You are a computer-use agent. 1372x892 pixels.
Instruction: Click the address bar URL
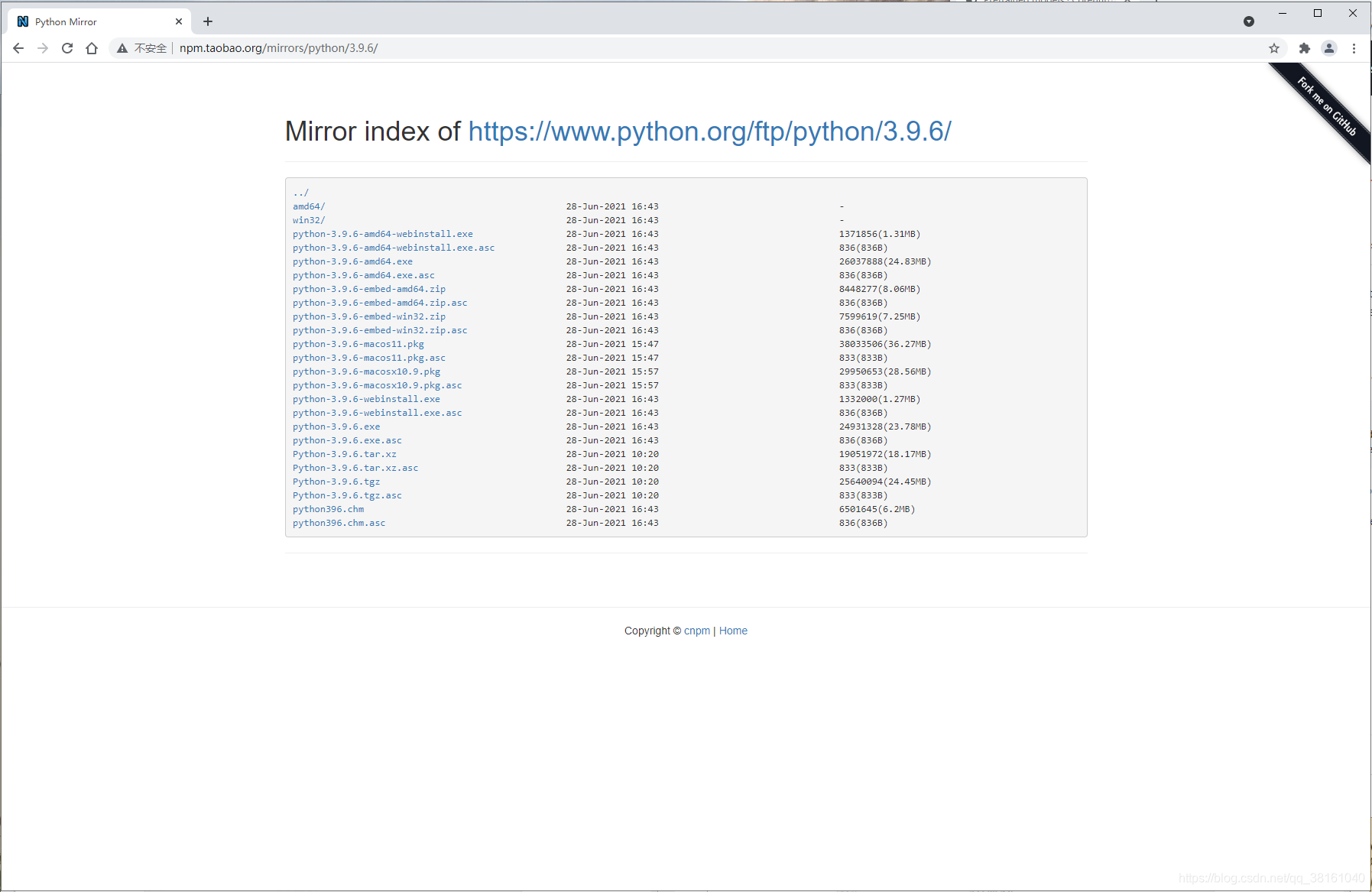coord(278,48)
